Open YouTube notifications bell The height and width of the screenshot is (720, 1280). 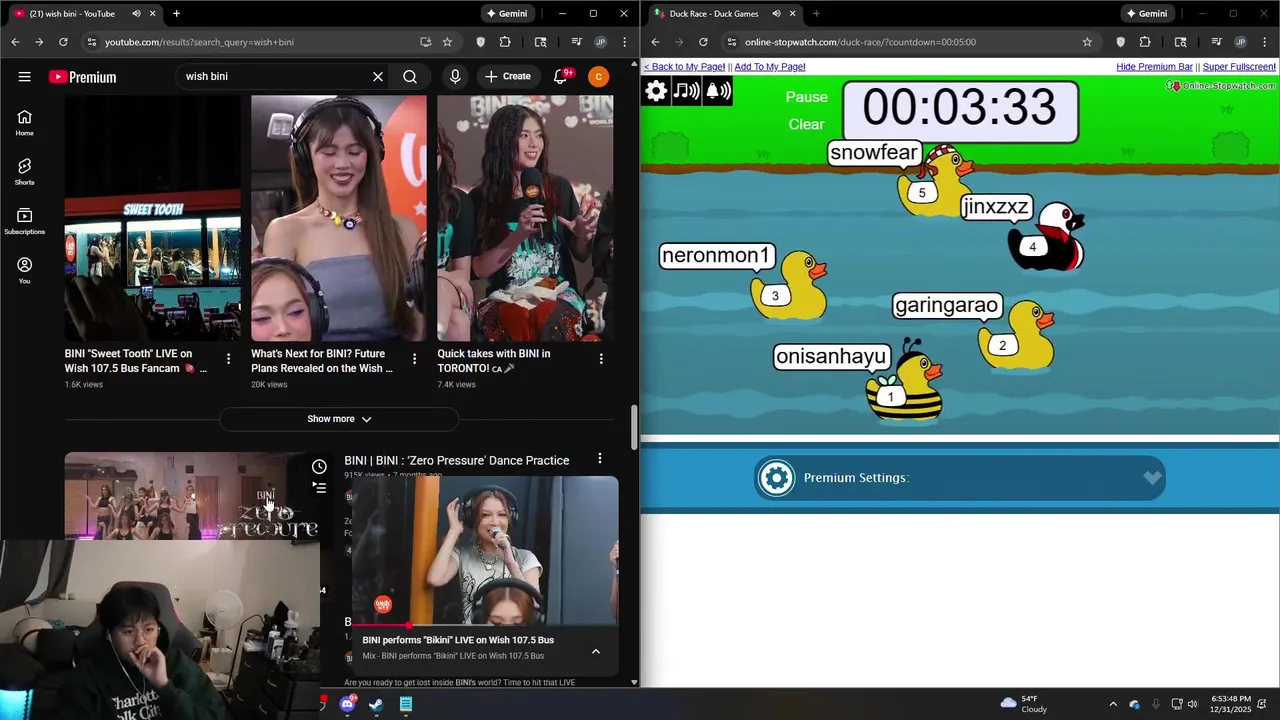561,76
